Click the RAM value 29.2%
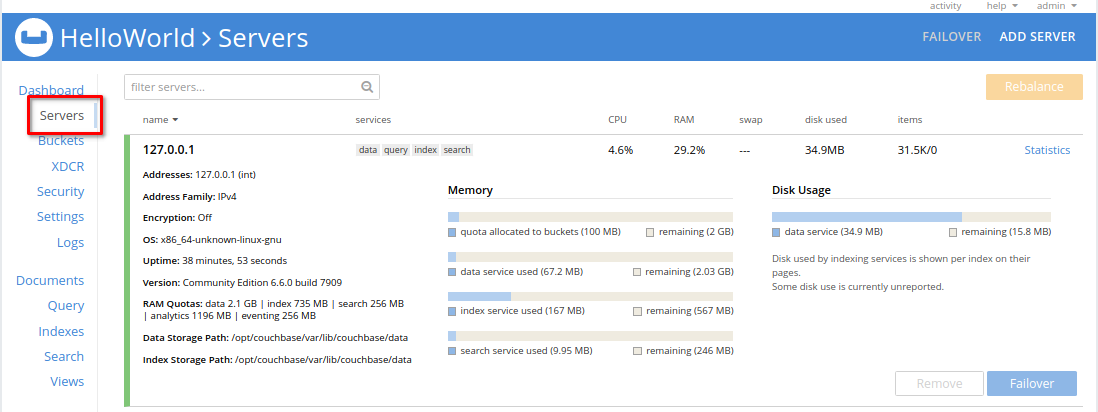The image size is (1098, 412). (689, 150)
